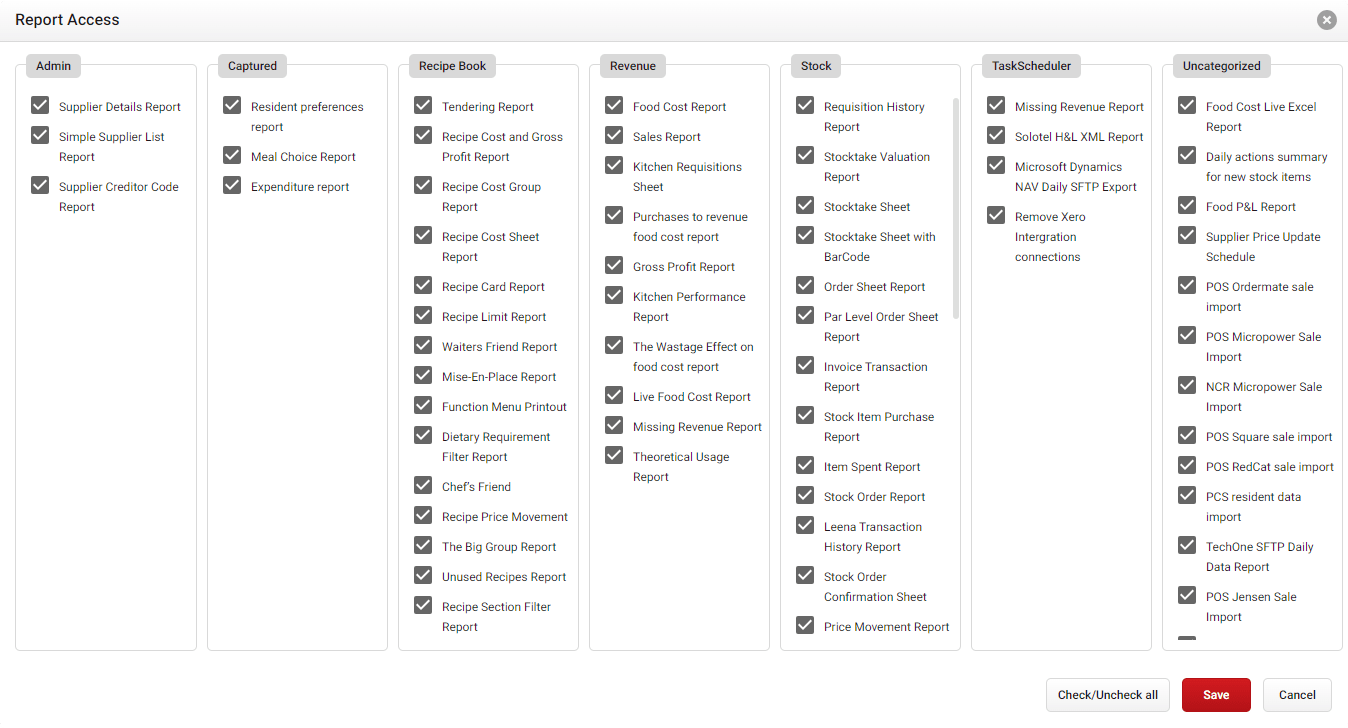Disable the Stocktake Sheet checkbox

click(x=805, y=206)
